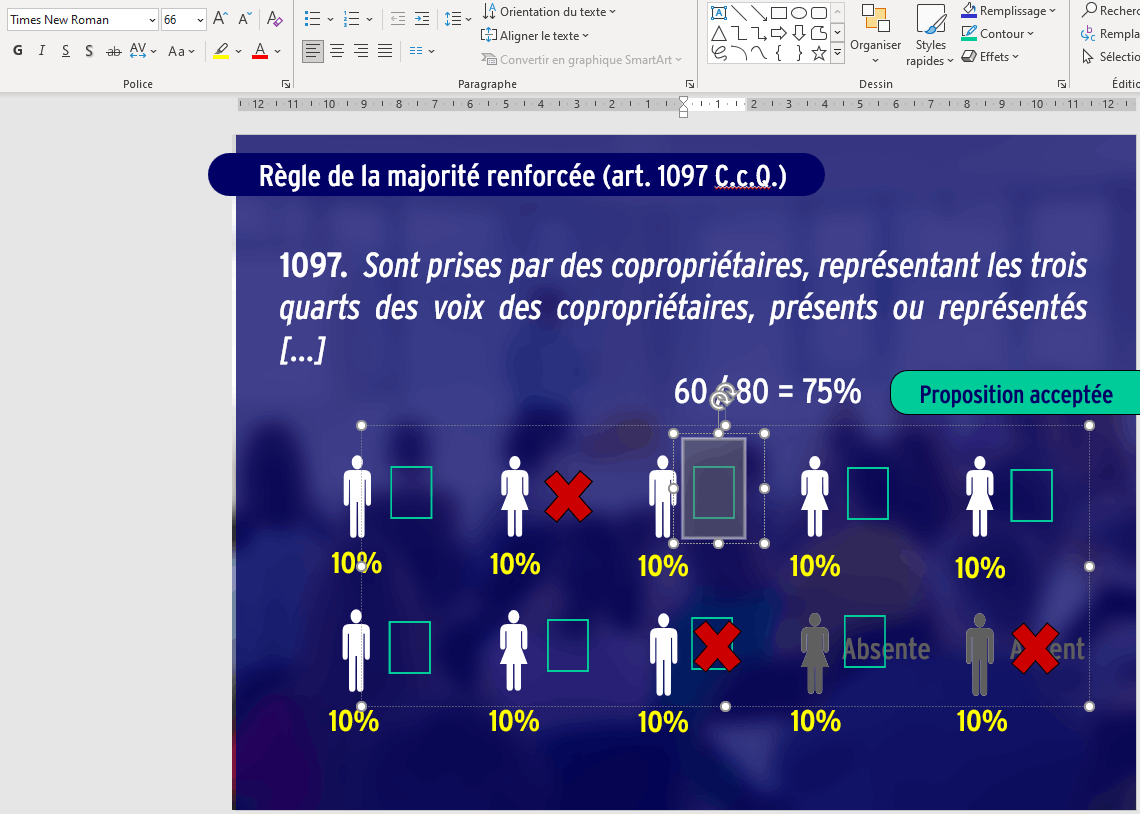Expand the font color options arrow
This screenshot has height=814, width=1140.
pyautogui.click(x=278, y=52)
